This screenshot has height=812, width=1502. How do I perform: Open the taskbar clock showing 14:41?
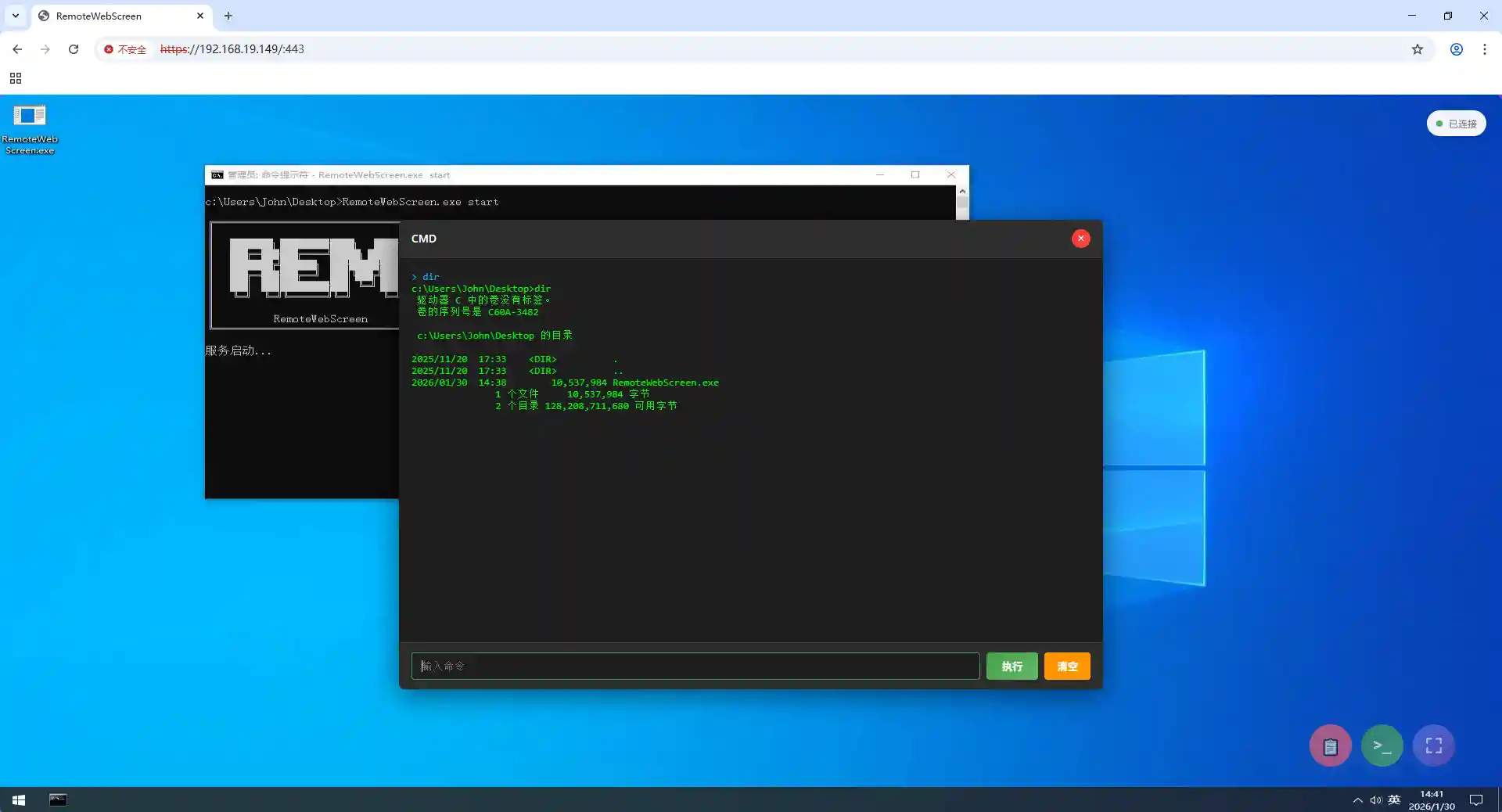pyautogui.click(x=1432, y=799)
